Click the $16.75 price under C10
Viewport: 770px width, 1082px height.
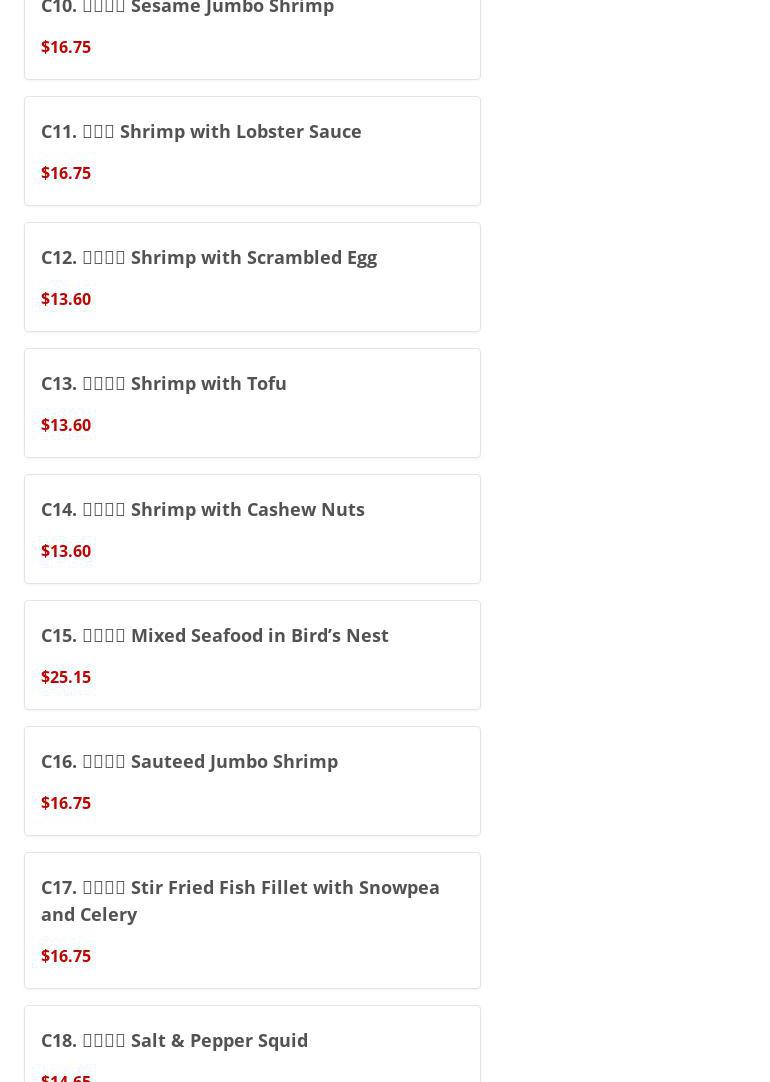66,47
